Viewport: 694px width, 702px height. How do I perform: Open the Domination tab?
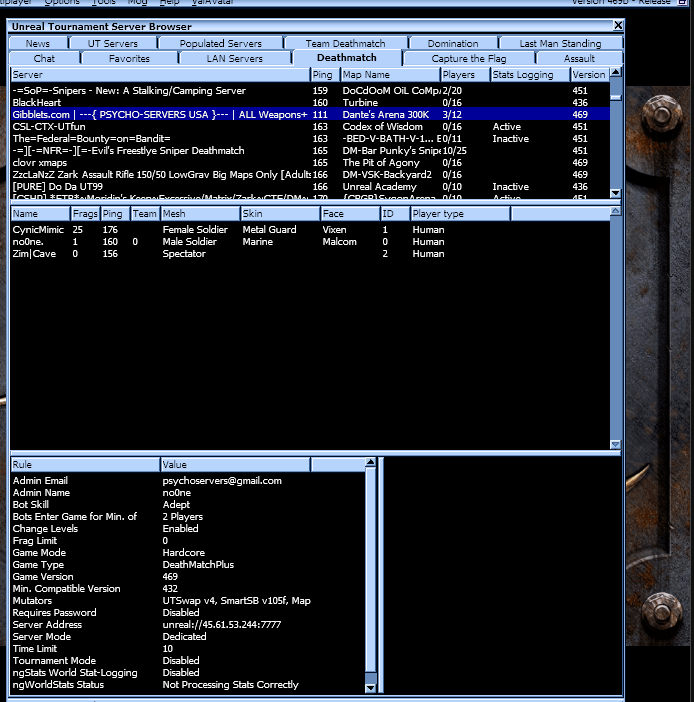click(453, 43)
